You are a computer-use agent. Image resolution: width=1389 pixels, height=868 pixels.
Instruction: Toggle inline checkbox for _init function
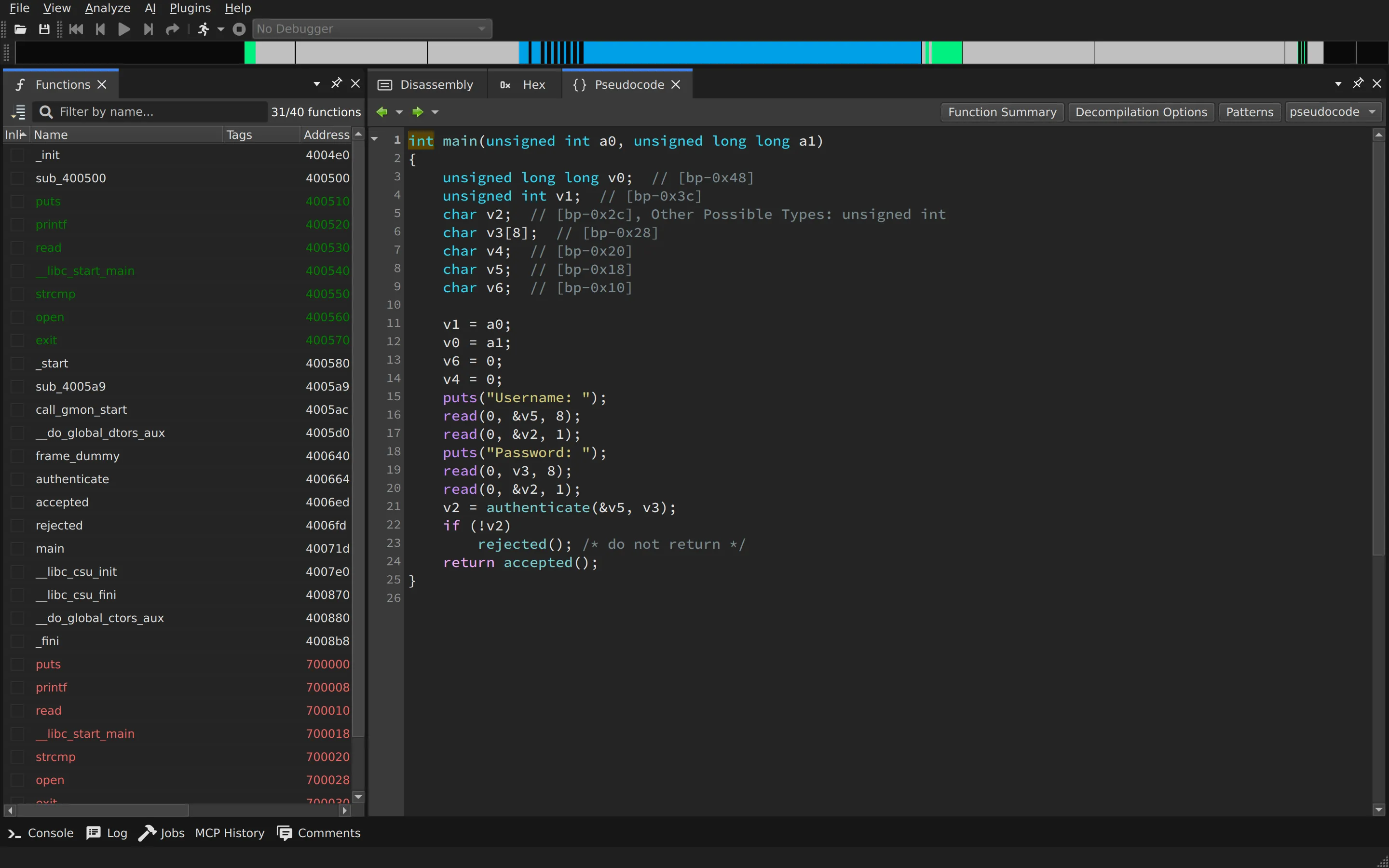18,155
